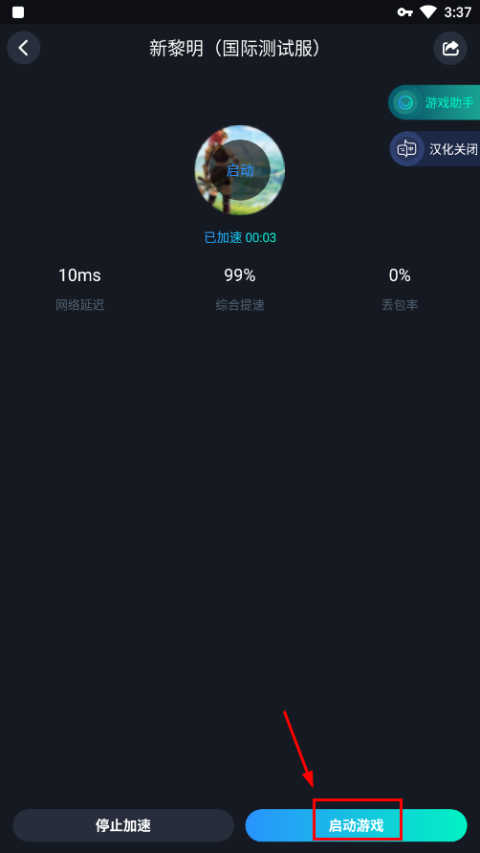
Task: Tap the 新黎明(国际测试服) page title
Action: pyautogui.click(x=236, y=48)
